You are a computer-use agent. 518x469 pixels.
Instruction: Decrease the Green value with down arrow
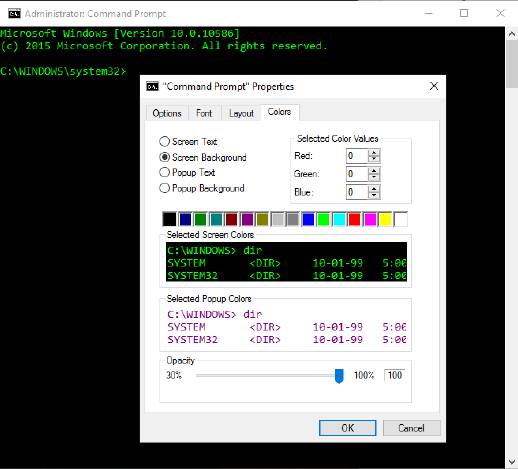pos(374,177)
